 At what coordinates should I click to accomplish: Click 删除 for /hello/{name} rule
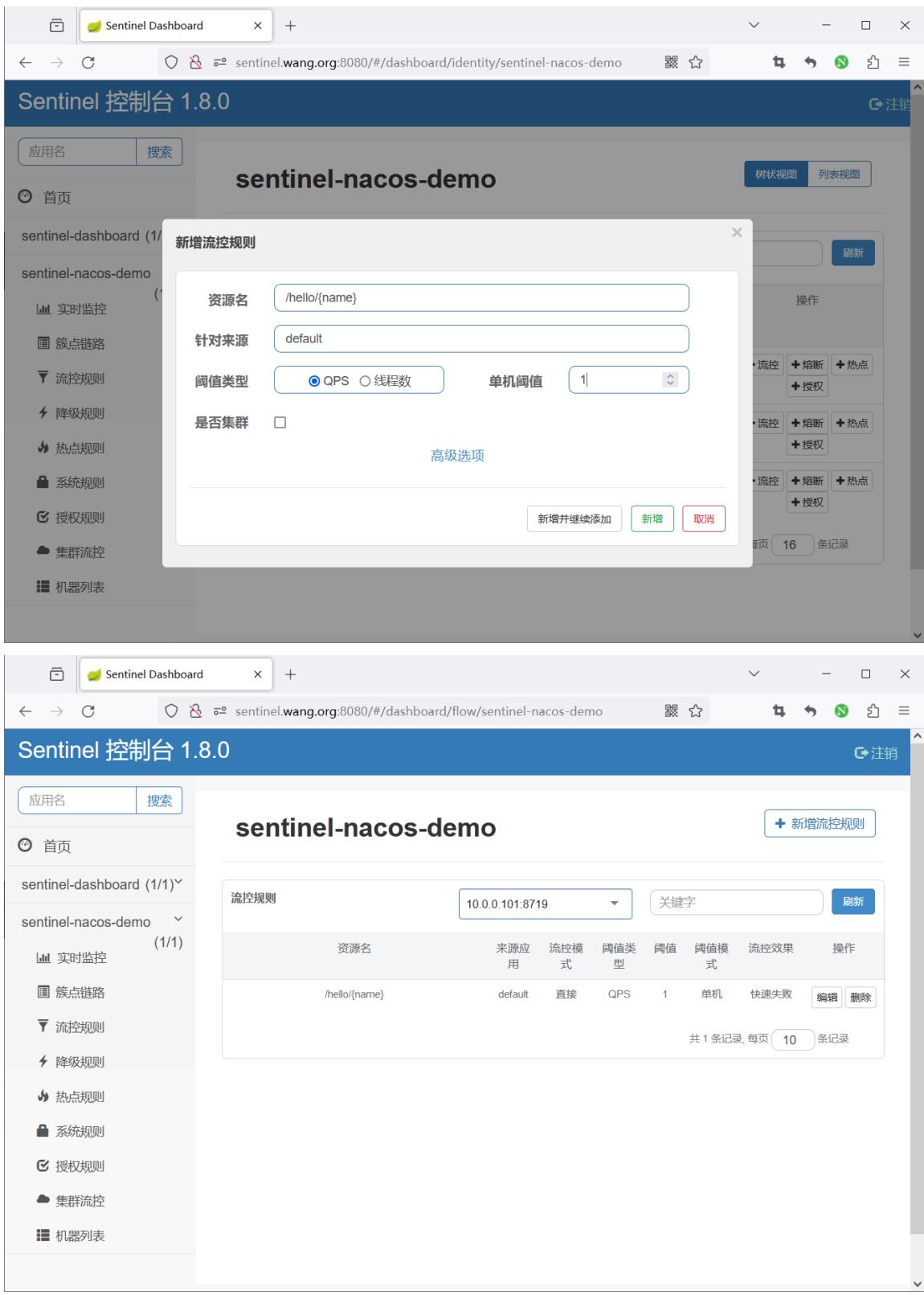pos(861,998)
